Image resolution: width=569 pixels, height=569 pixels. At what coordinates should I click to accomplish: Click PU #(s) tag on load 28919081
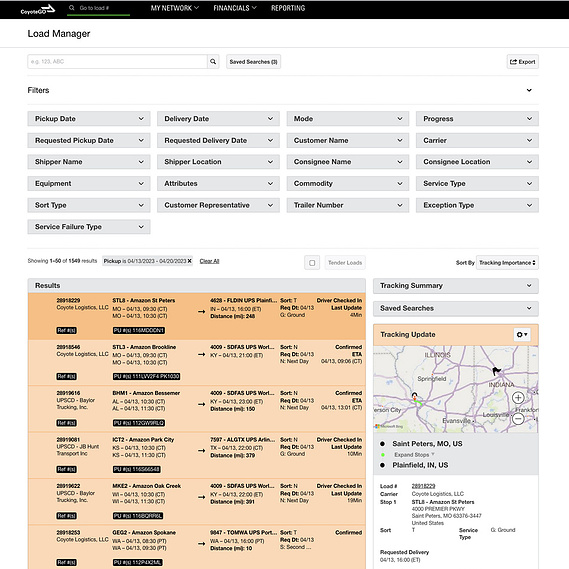[x=136, y=470]
